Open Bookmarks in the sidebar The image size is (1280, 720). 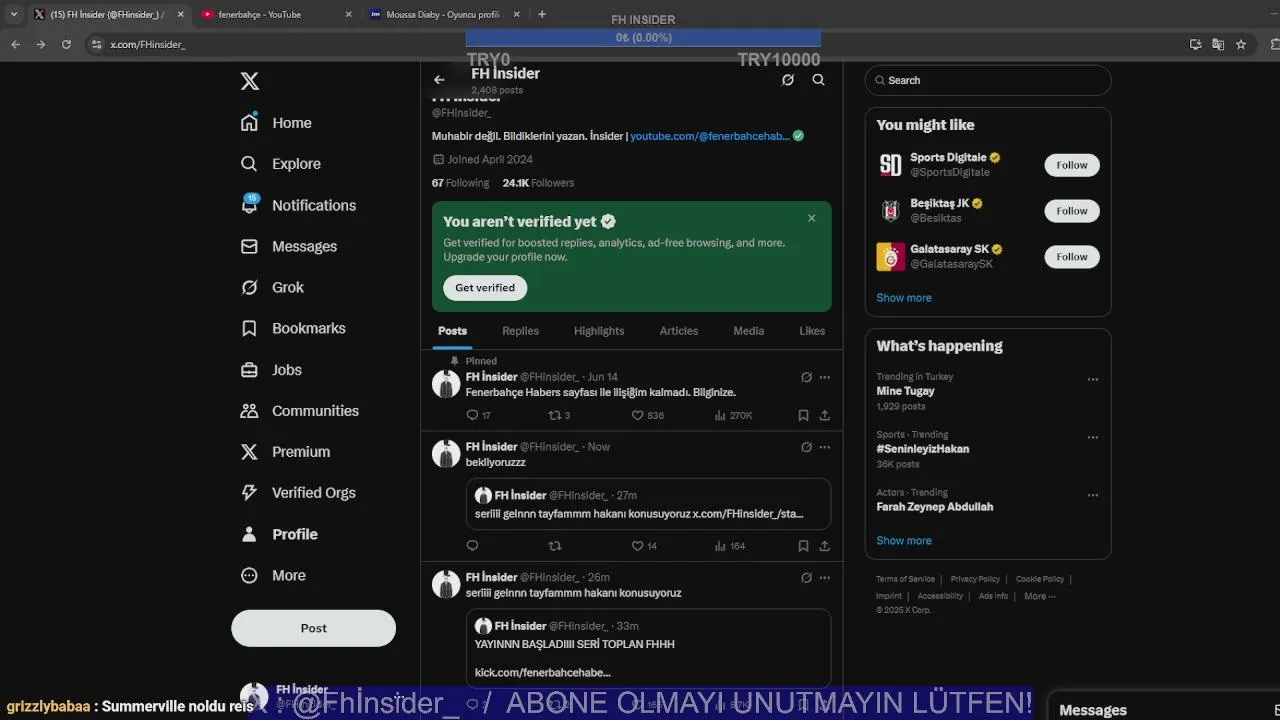[293, 328]
